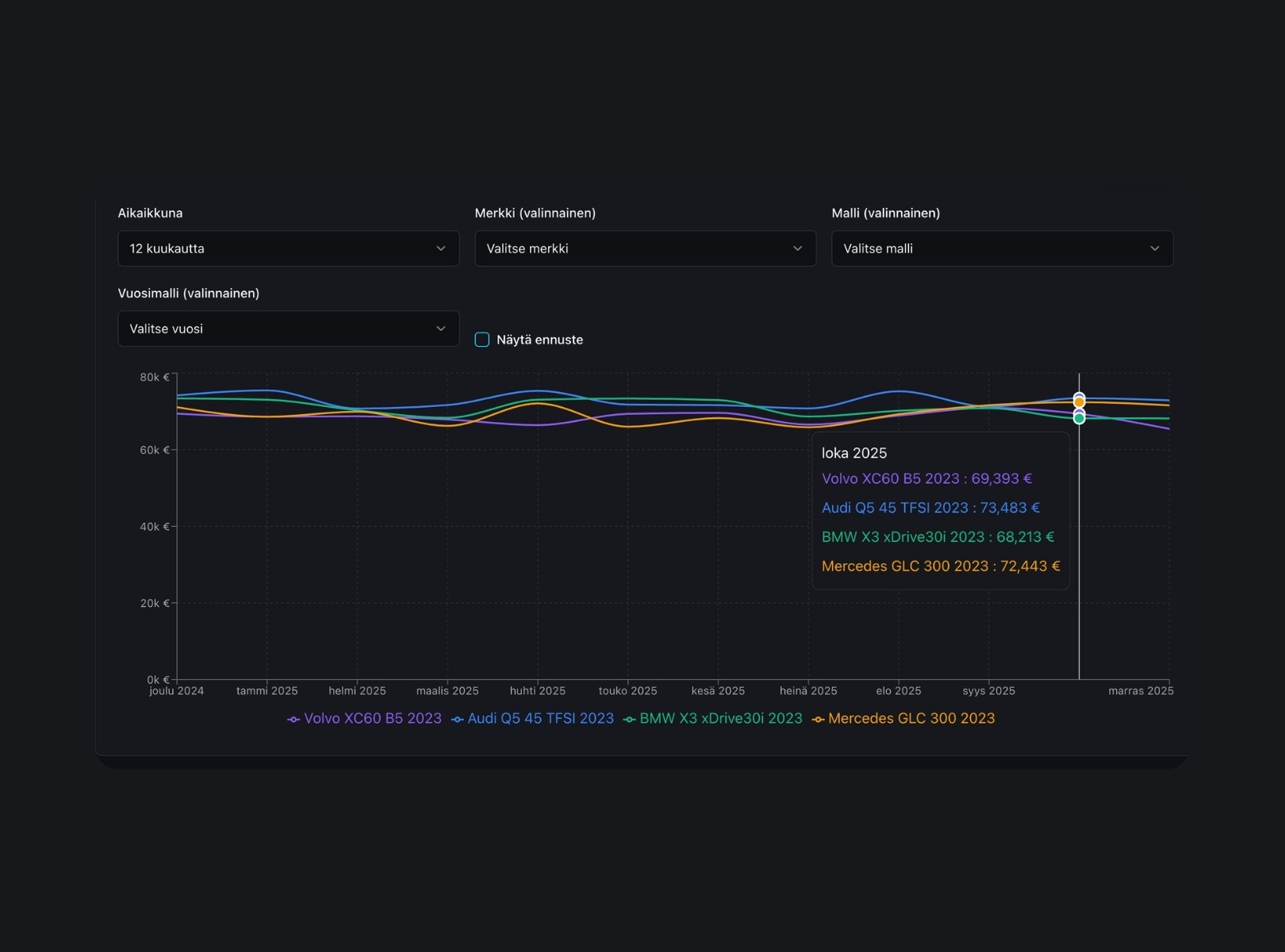Click the purple Volvo legend marker icon

[293, 720]
